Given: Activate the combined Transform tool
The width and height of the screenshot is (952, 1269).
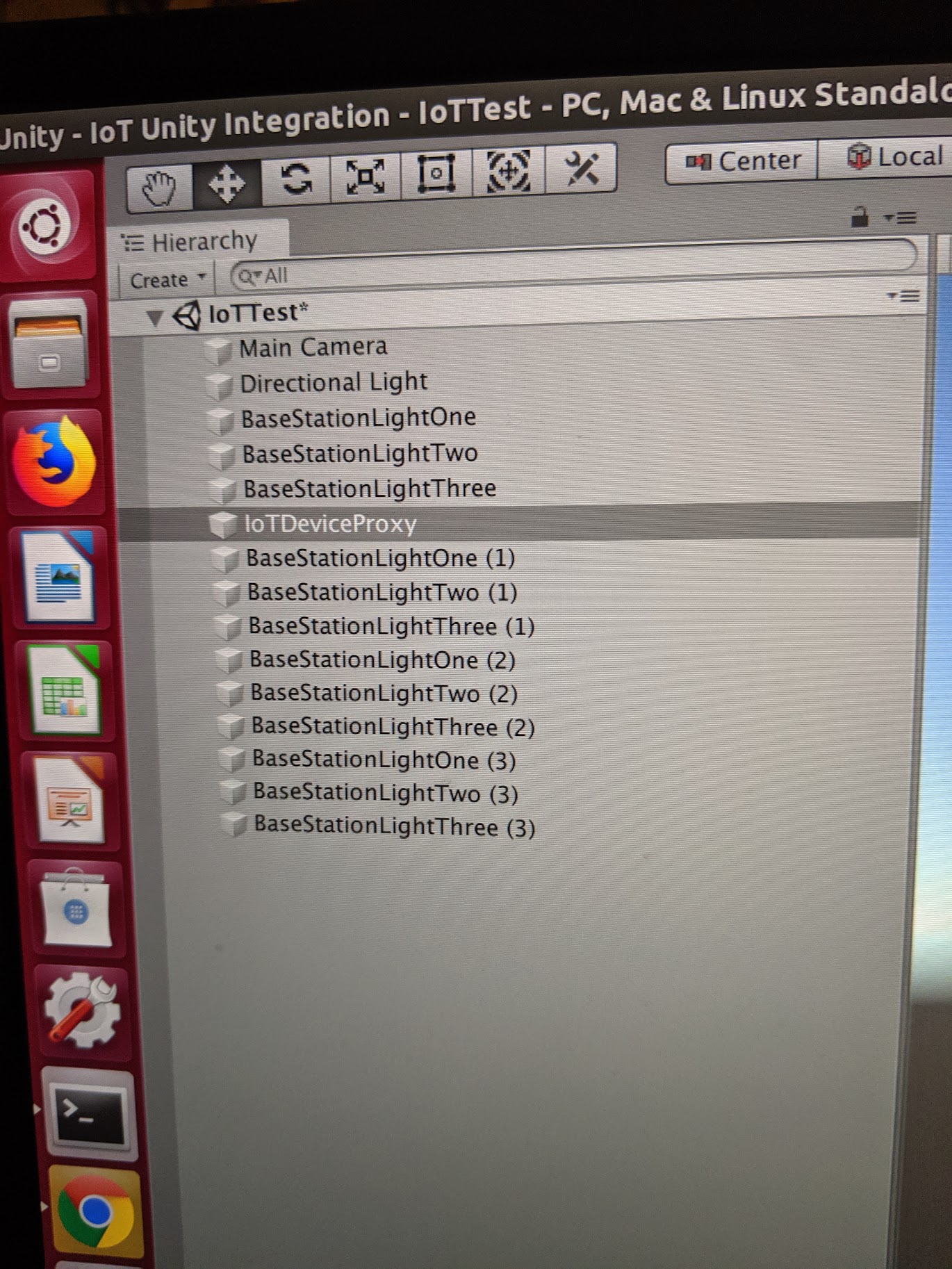Looking at the screenshot, I should (x=509, y=170).
